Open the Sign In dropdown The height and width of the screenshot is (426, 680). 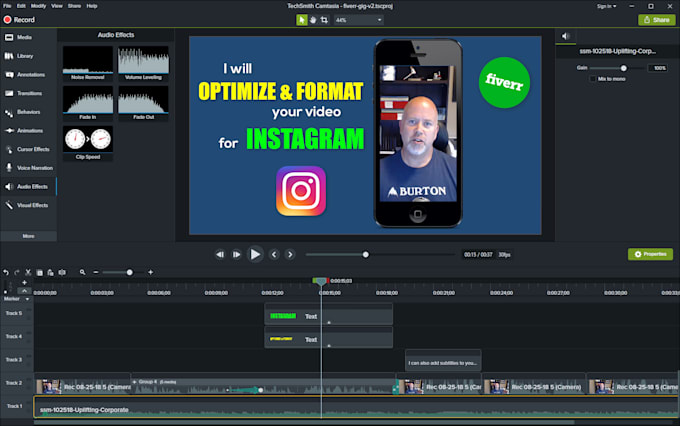tap(606, 6)
